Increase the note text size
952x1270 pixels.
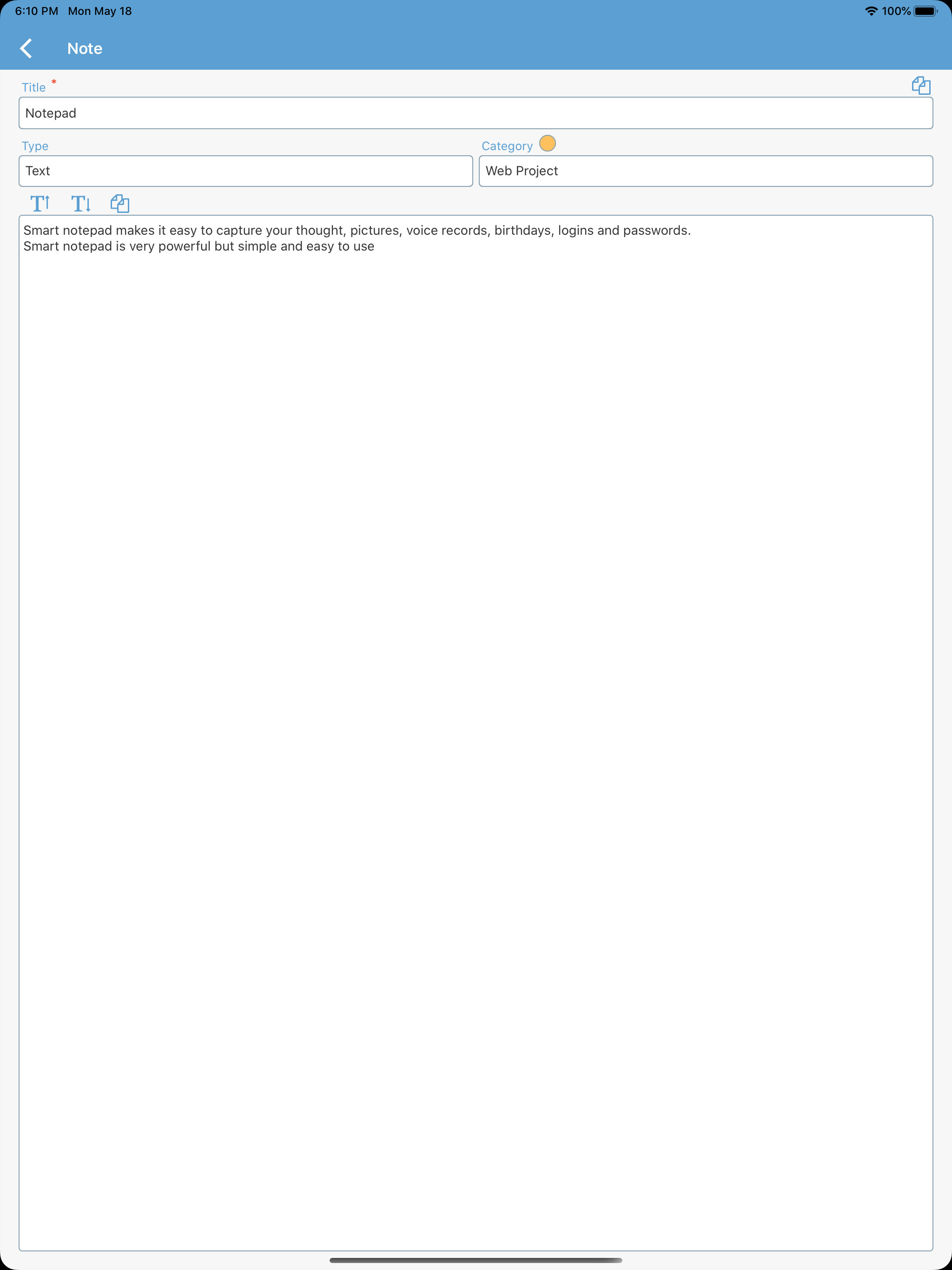click(40, 203)
